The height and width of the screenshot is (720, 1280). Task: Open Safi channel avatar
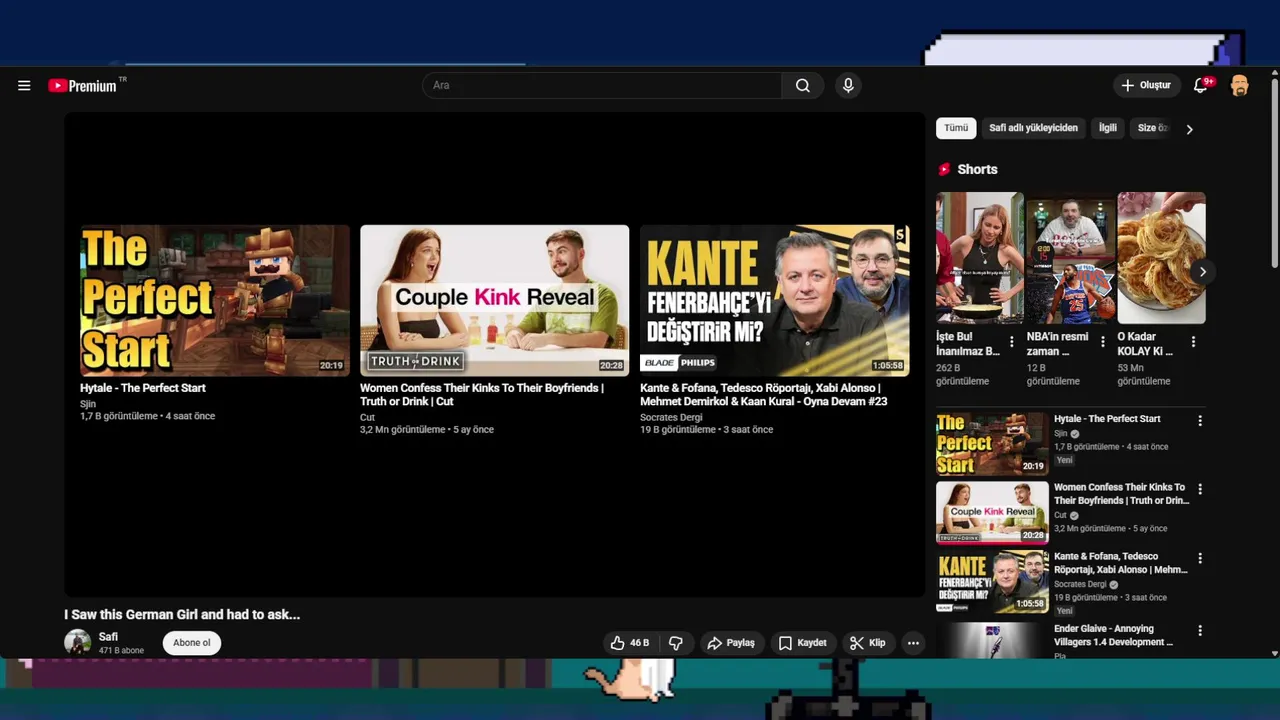click(78, 642)
